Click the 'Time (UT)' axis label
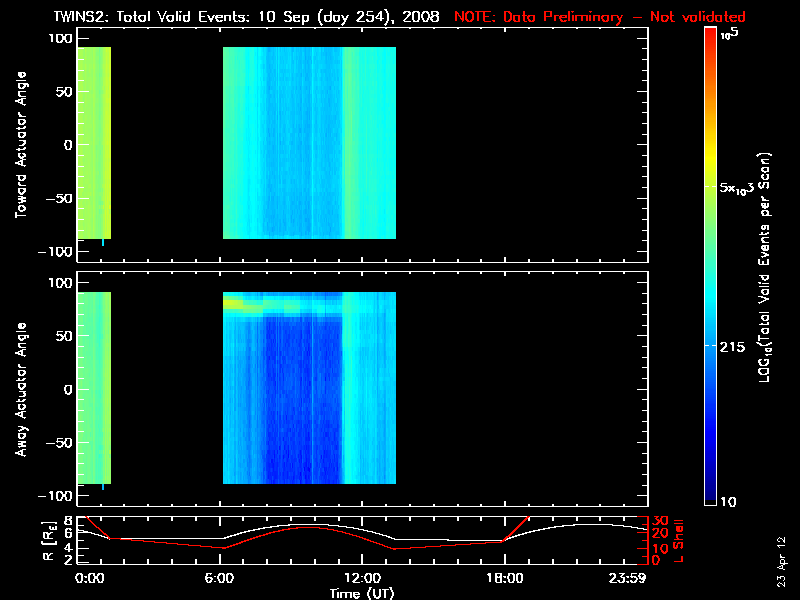Viewport: 800px width, 600px height. pos(366,593)
